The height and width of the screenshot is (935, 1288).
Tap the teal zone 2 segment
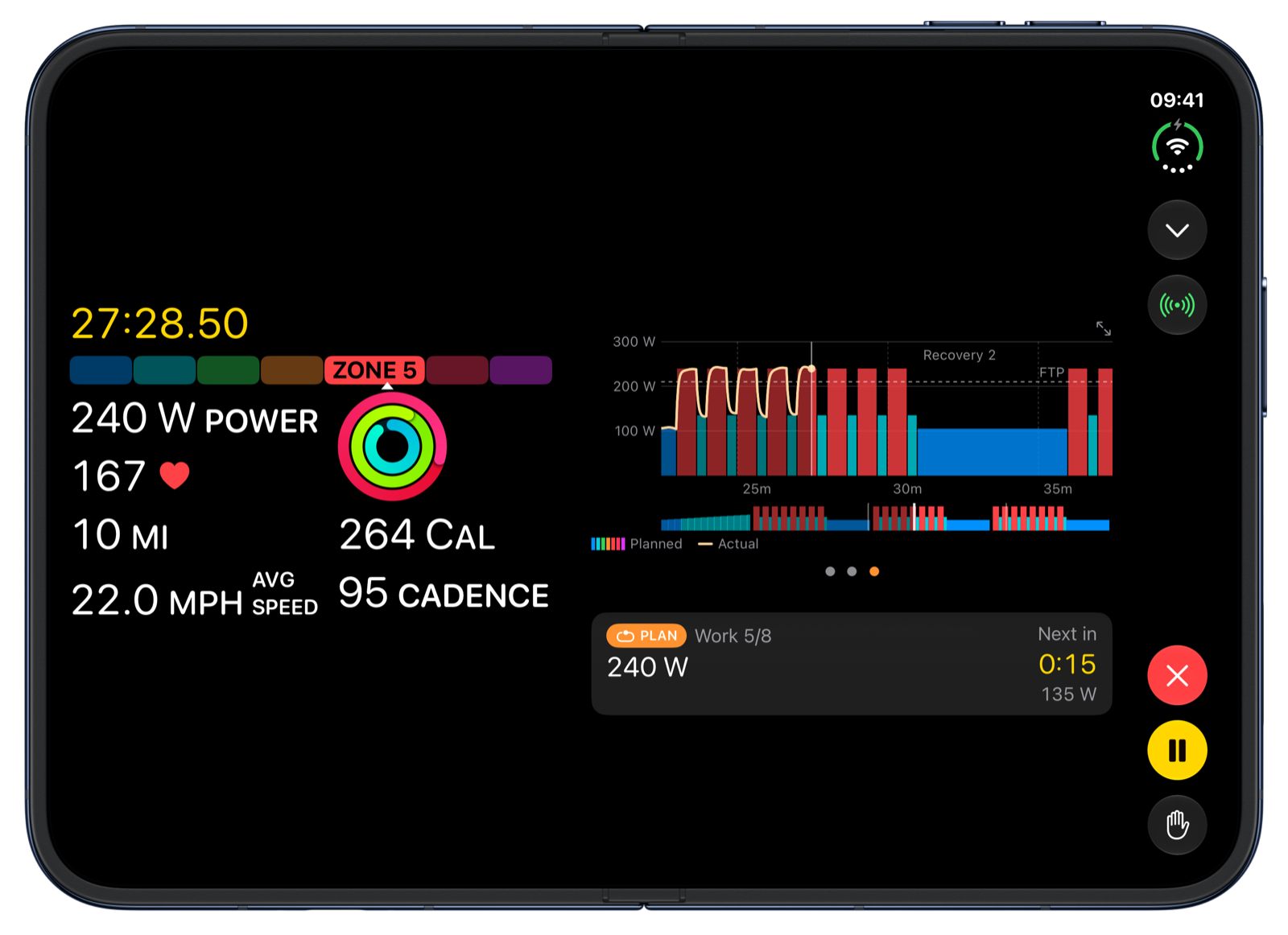(164, 370)
